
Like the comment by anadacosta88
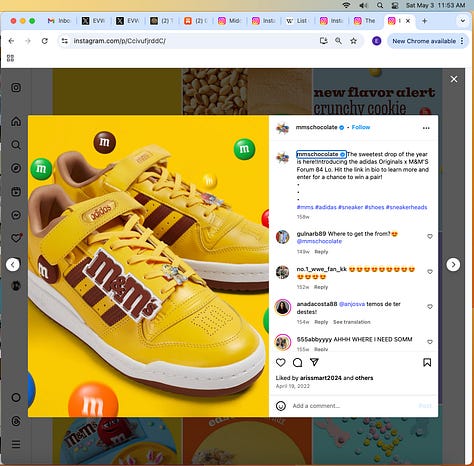pyautogui.click(x=430, y=307)
